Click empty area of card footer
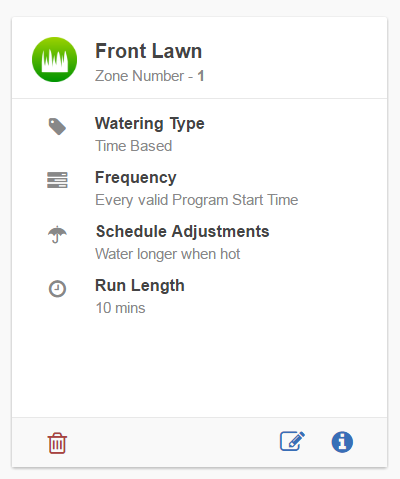The width and height of the screenshot is (400, 479). (x=173, y=442)
